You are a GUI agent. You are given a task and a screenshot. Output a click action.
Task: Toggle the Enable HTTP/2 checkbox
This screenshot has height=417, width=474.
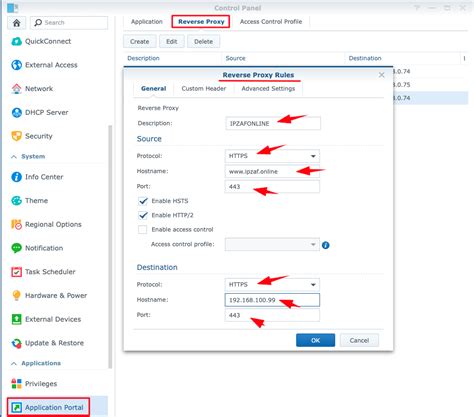coord(143,215)
